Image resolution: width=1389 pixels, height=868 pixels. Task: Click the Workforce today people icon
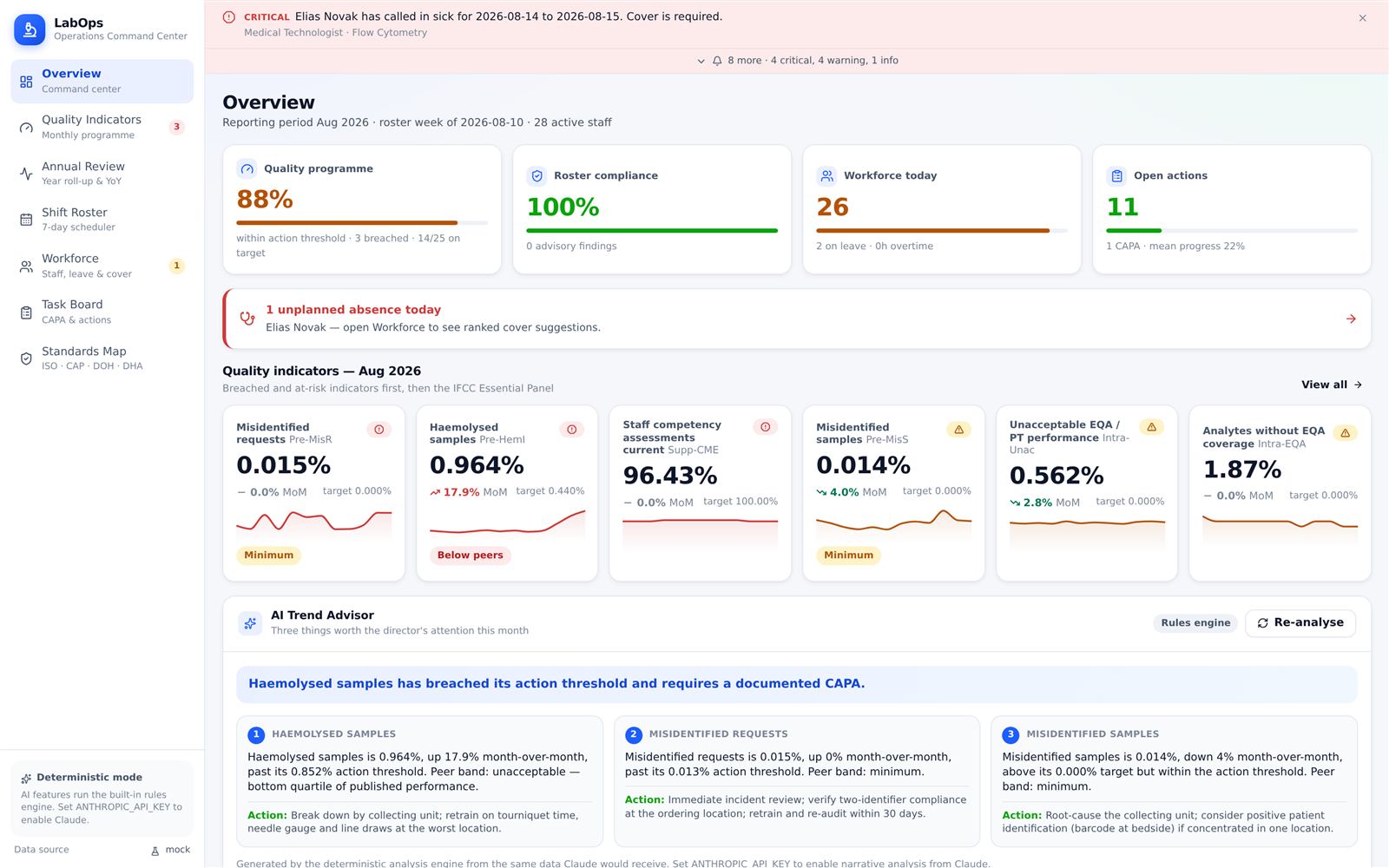click(x=826, y=176)
